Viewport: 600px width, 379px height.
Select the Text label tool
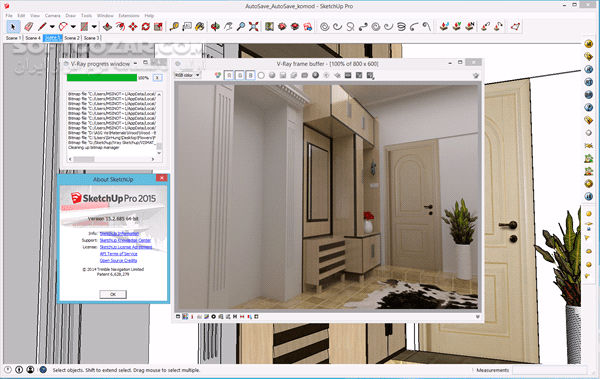(x=187, y=27)
